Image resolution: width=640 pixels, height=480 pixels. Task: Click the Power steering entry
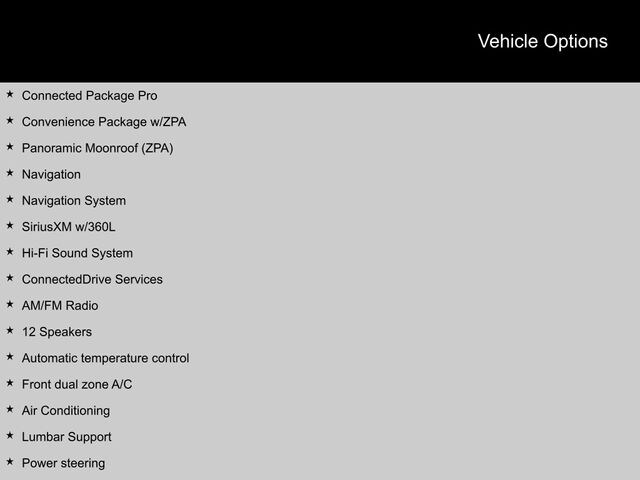click(x=63, y=463)
